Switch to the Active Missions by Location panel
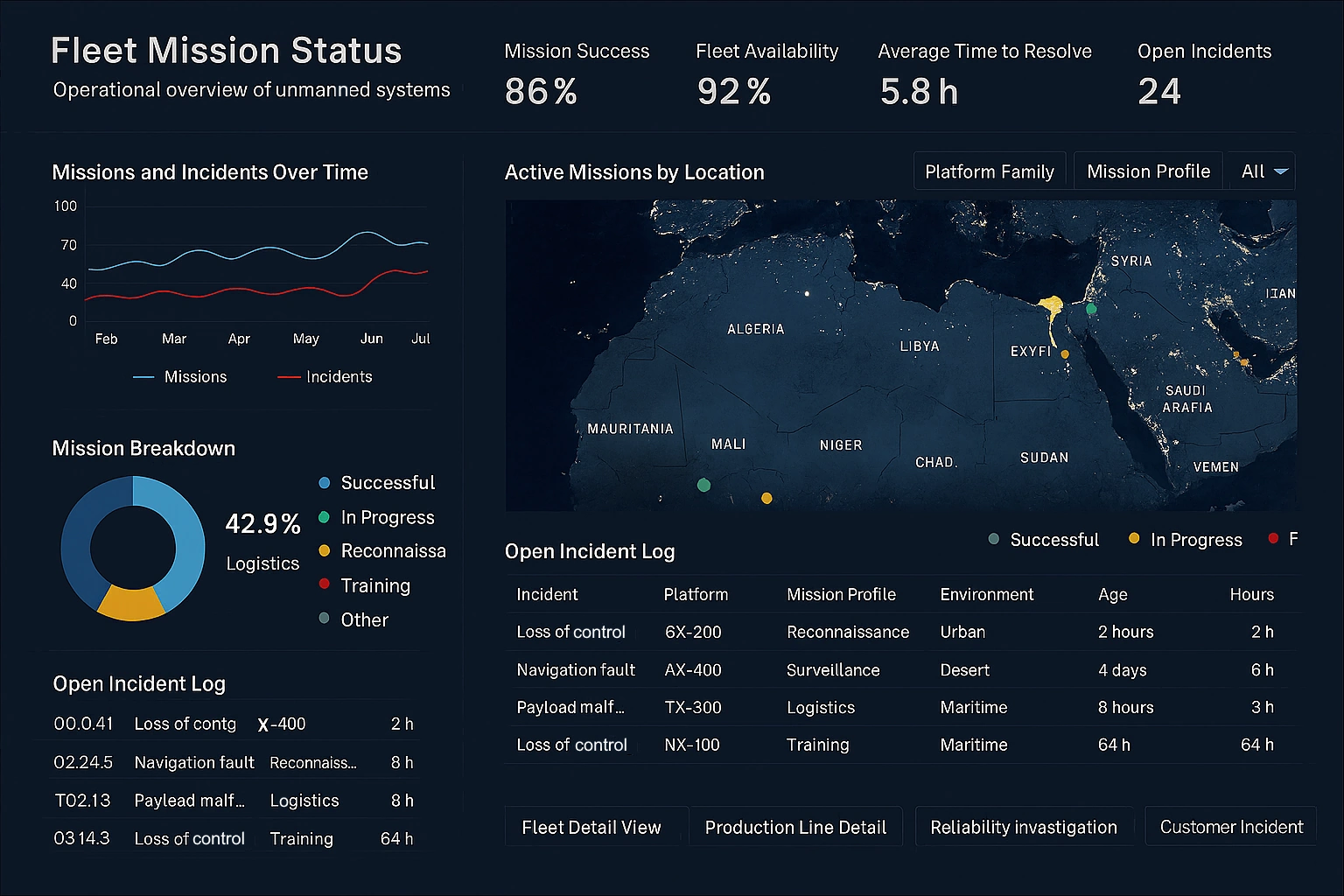Screen dimensions: 1344x896 [x=634, y=172]
